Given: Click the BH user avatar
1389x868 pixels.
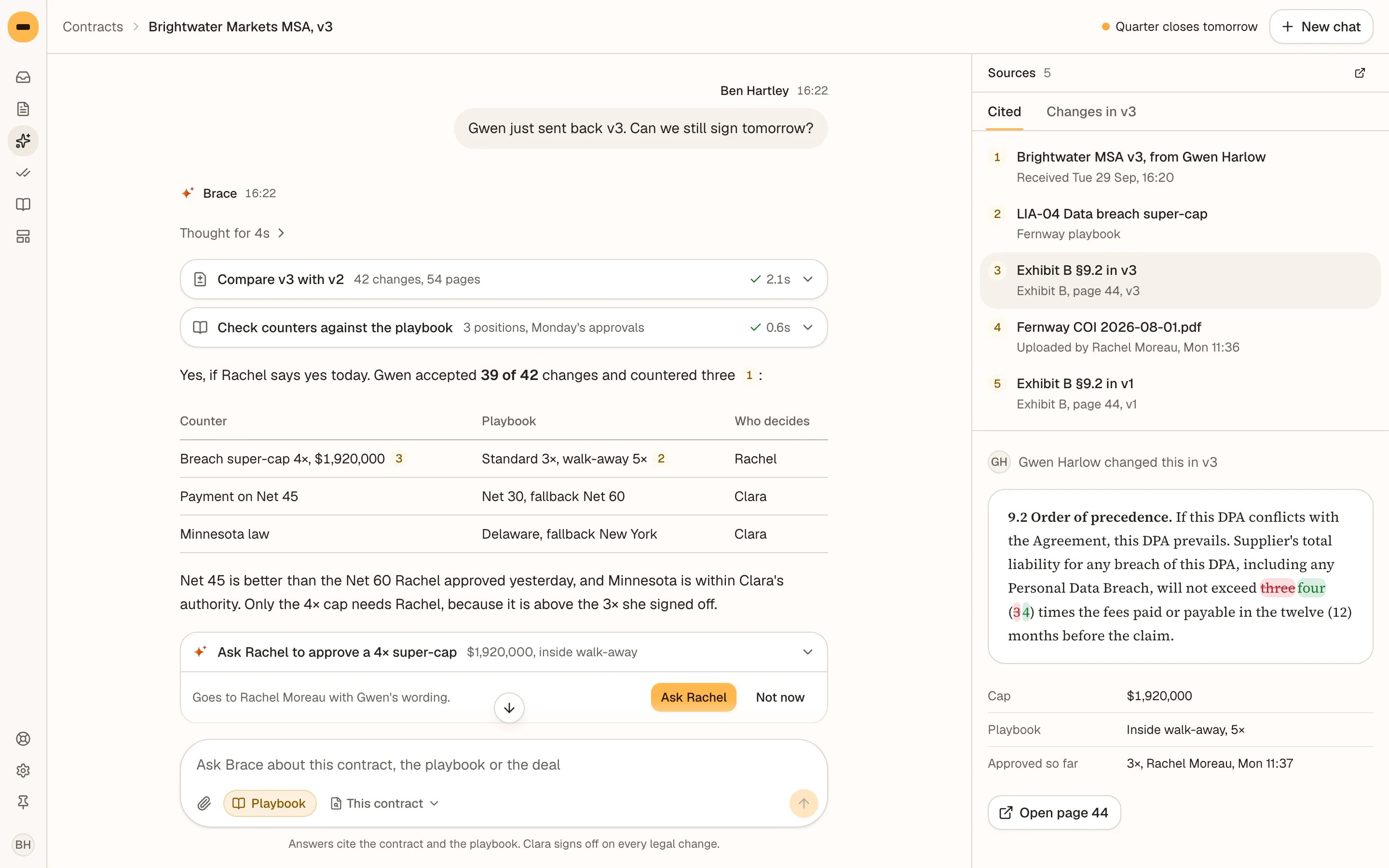Looking at the screenshot, I should click(23, 844).
